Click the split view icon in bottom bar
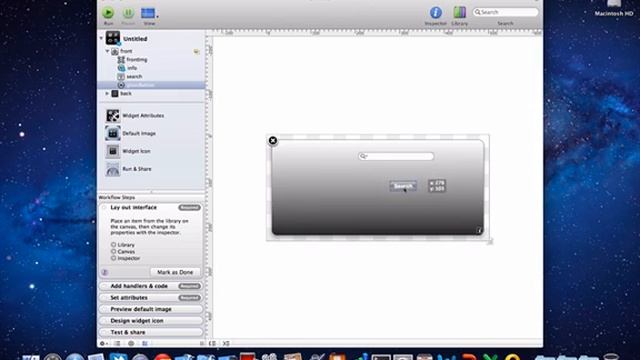The image size is (640, 360). click(212, 344)
